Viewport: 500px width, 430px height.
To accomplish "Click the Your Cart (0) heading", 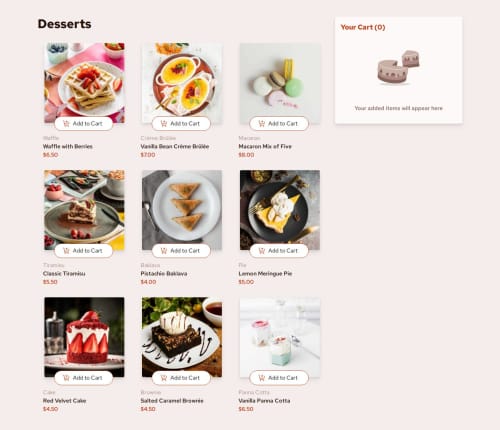I will click(363, 27).
